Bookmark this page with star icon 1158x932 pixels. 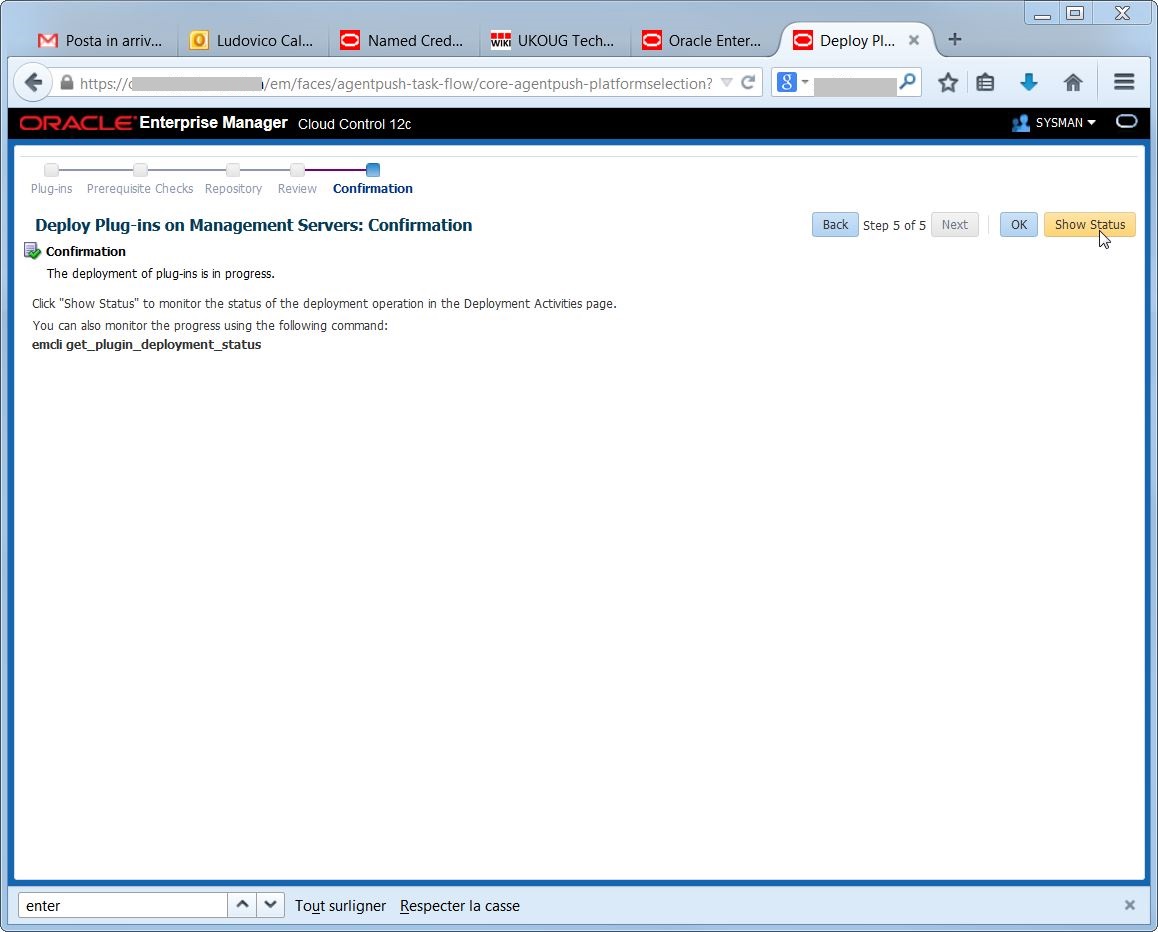tap(948, 83)
